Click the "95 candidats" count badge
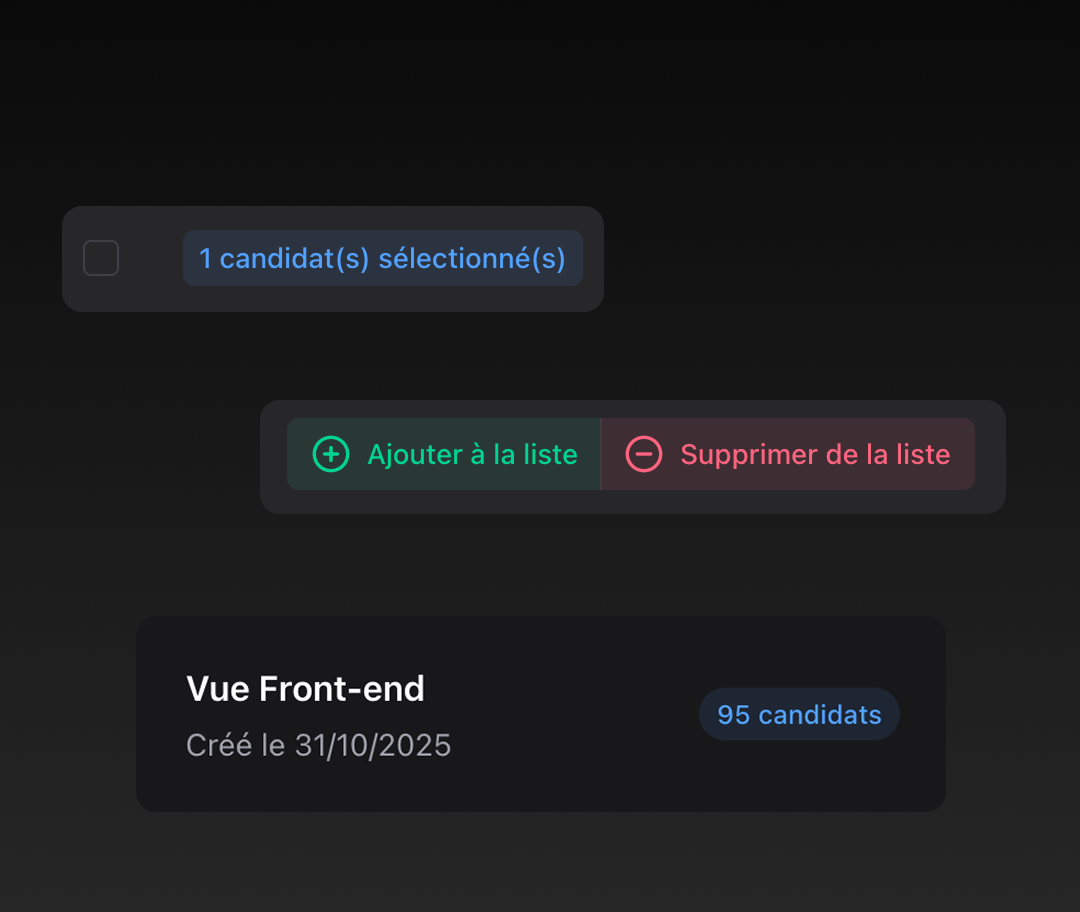Image resolution: width=1080 pixels, height=912 pixels. pos(799,715)
